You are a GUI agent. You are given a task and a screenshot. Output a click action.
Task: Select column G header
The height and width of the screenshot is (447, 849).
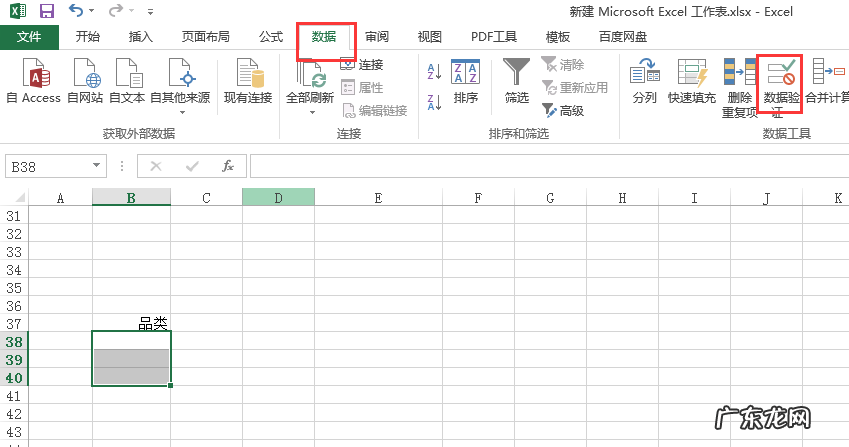click(x=550, y=198)
